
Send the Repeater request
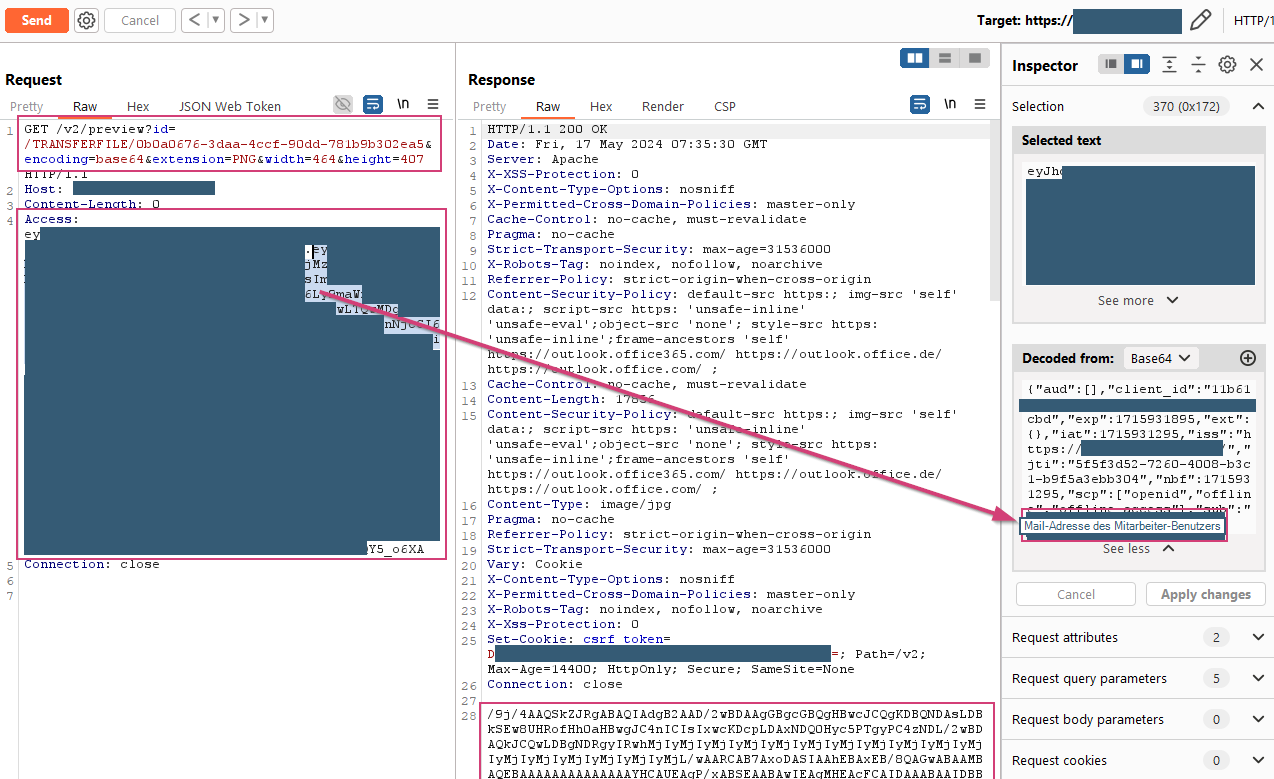pyautogui.click(x=37, y=20)
